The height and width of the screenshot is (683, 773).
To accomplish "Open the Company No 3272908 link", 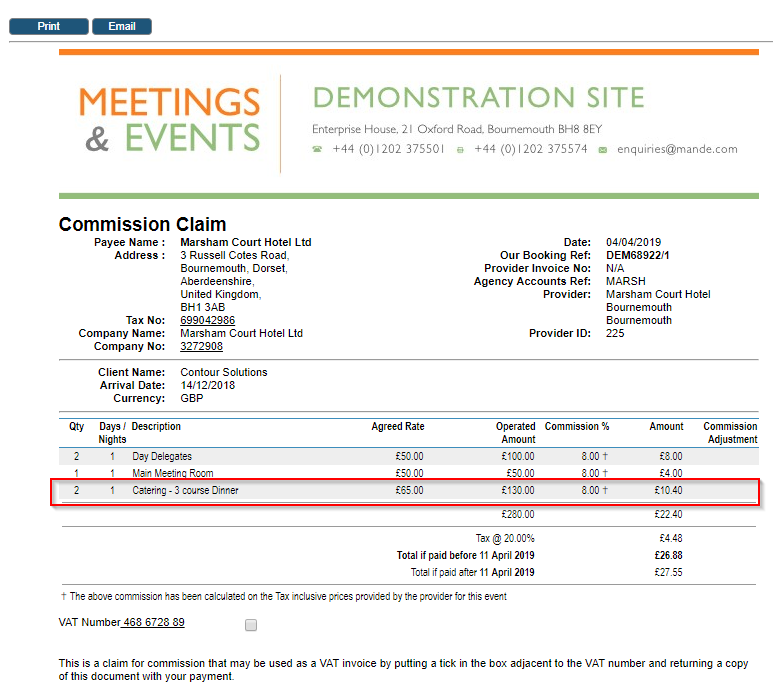I will coord(201,346).
